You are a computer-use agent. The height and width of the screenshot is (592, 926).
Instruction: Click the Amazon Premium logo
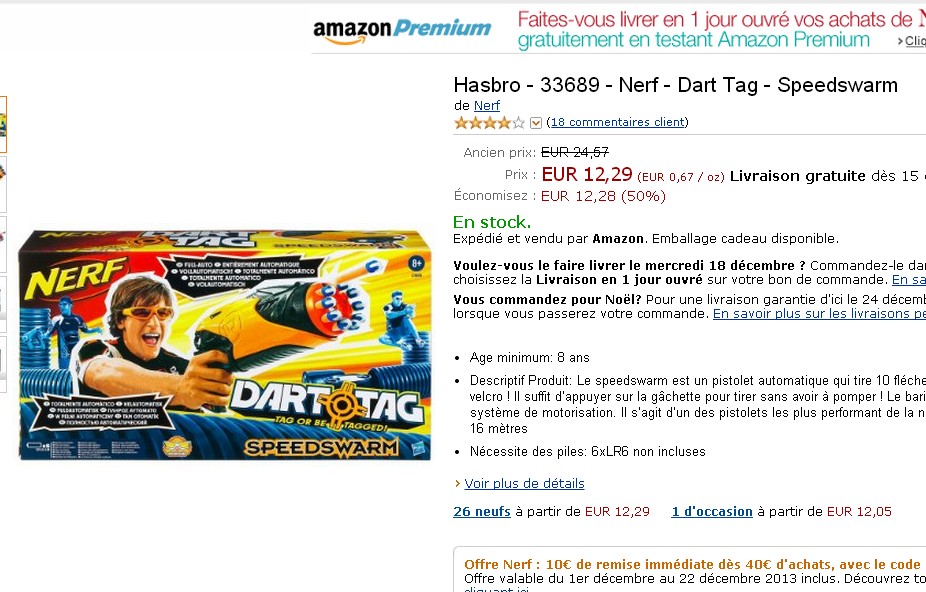click(402, 30)
